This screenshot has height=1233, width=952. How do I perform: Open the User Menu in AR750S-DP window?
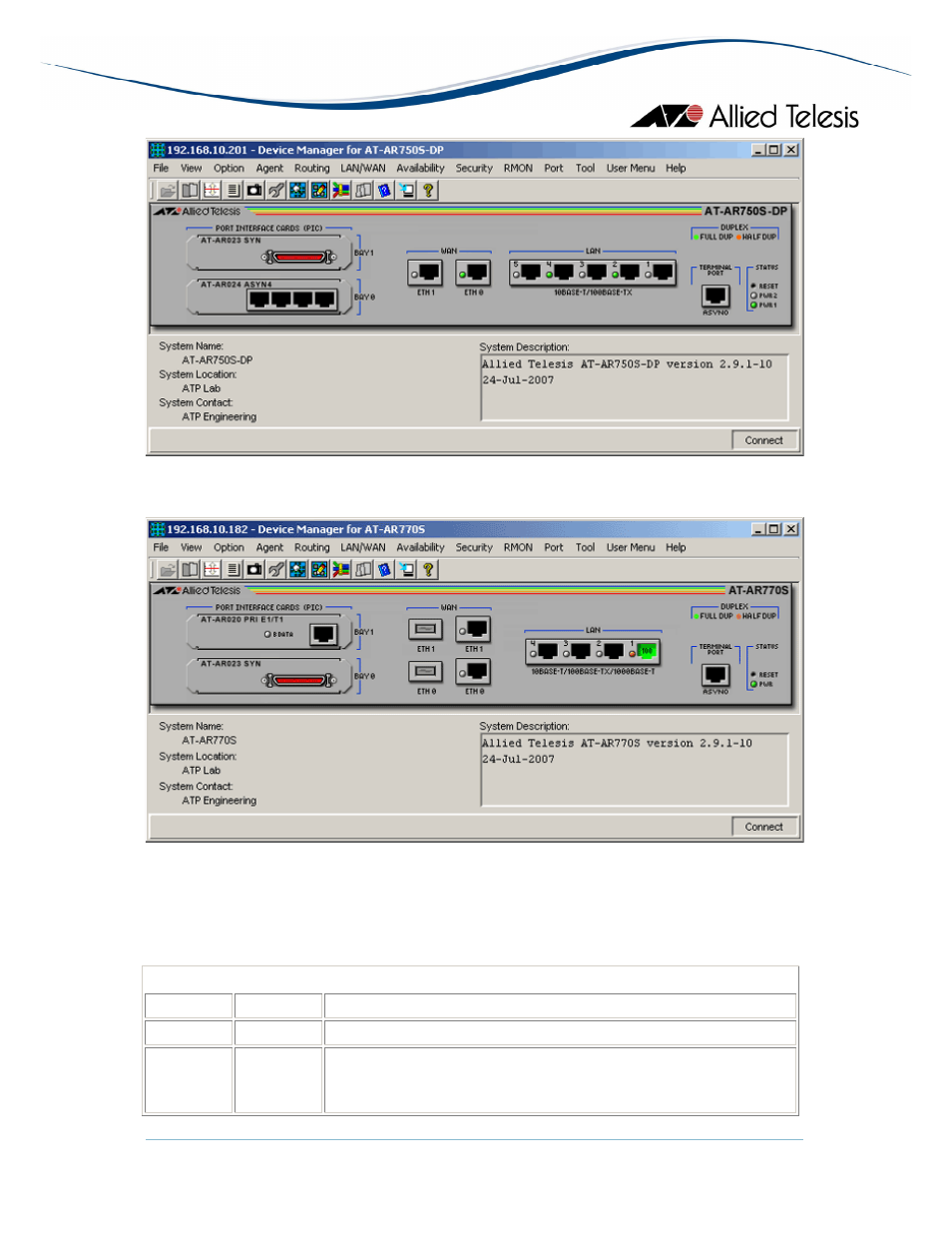coord(631,168)
